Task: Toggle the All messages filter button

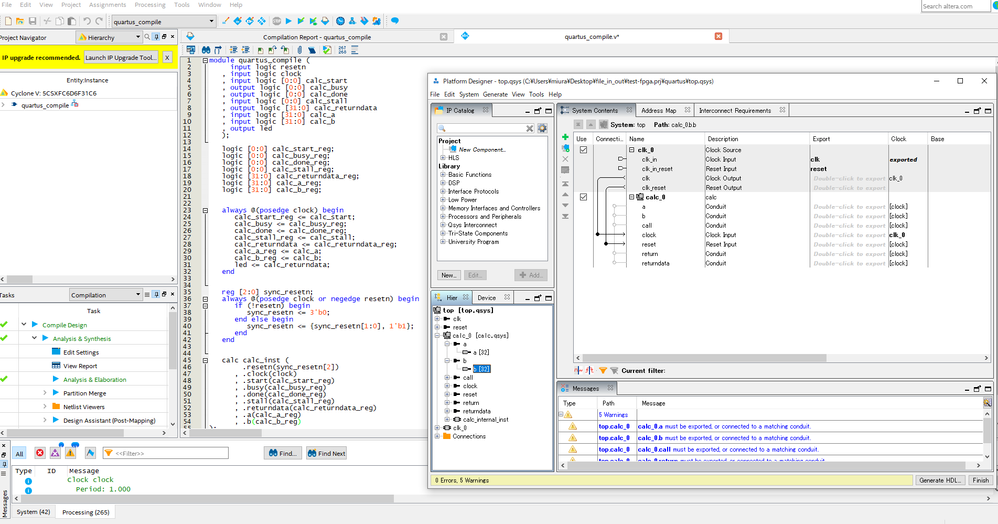Action: [x=19, y=453]
